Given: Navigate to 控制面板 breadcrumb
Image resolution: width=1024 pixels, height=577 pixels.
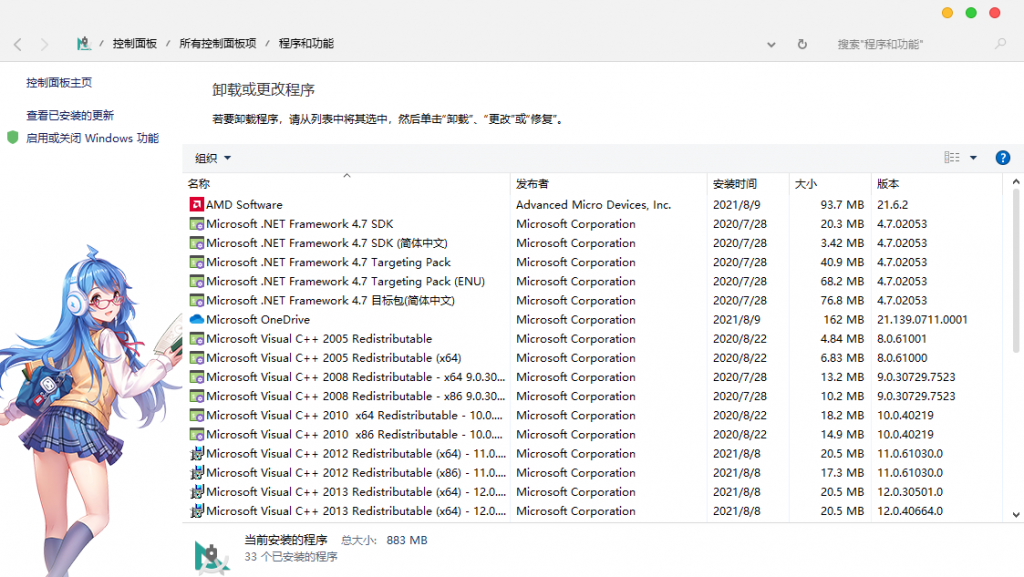Looking at the screenshot, I should click(x=135, y=44).
